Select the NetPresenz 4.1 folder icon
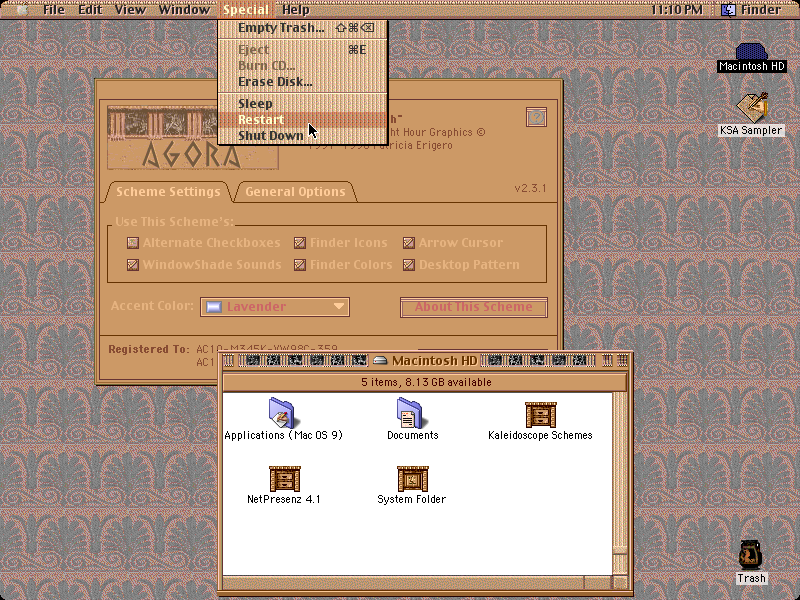 click(x=285, y=479)
